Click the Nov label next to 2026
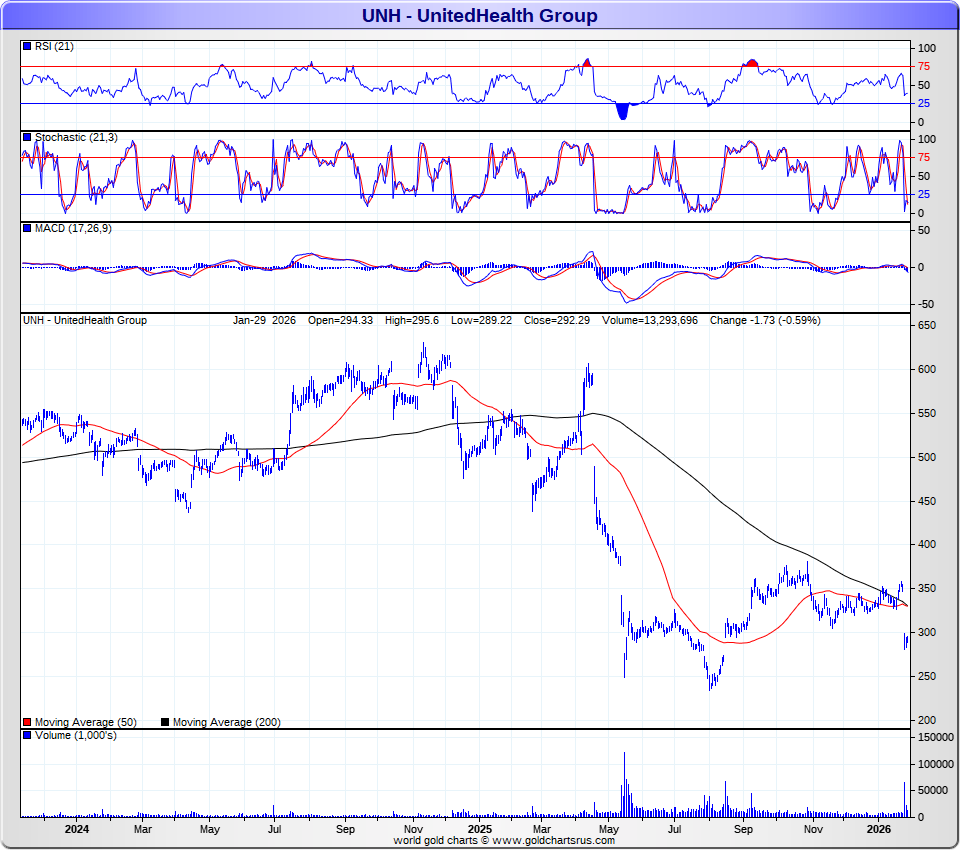 (x=813, y=829)
